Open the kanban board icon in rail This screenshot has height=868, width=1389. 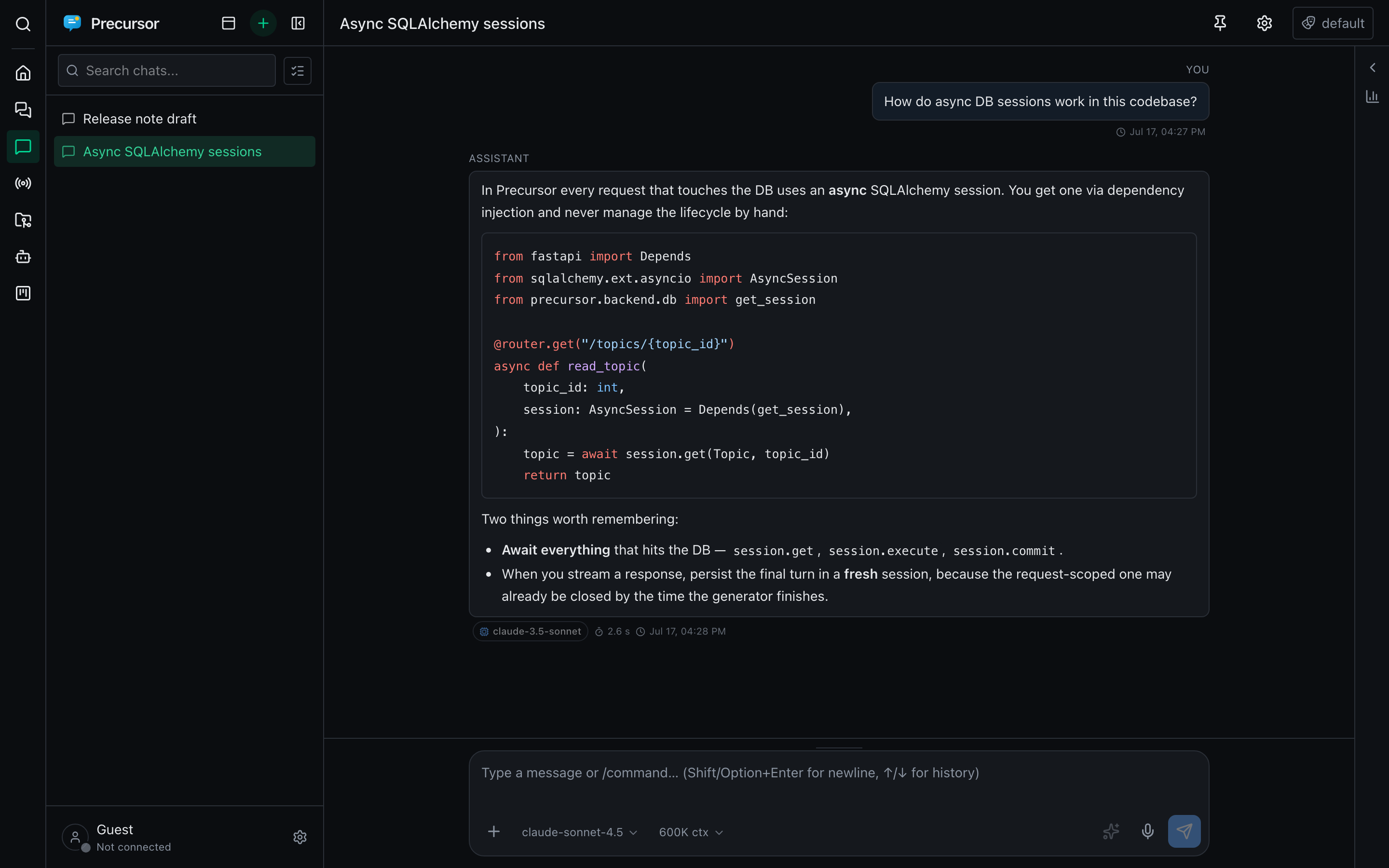pos(23,293)
